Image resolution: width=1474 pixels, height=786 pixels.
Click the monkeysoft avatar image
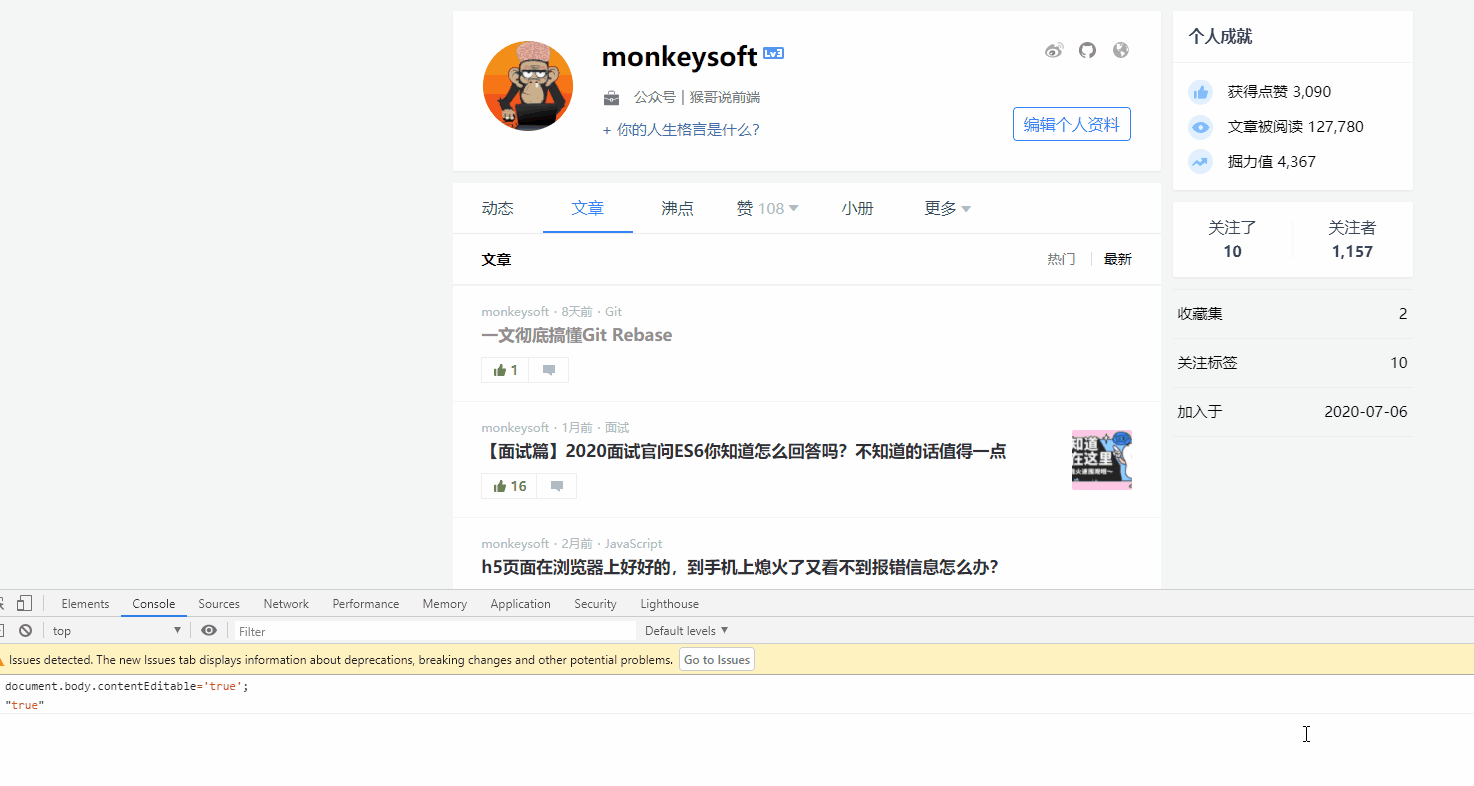528,86
